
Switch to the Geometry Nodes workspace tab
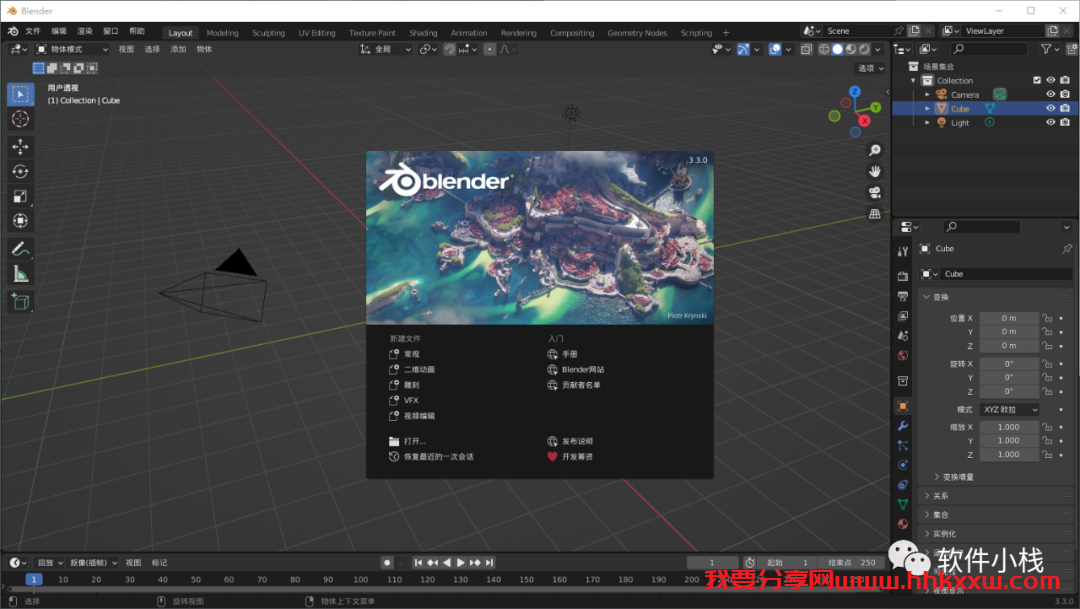coord(637,33)
